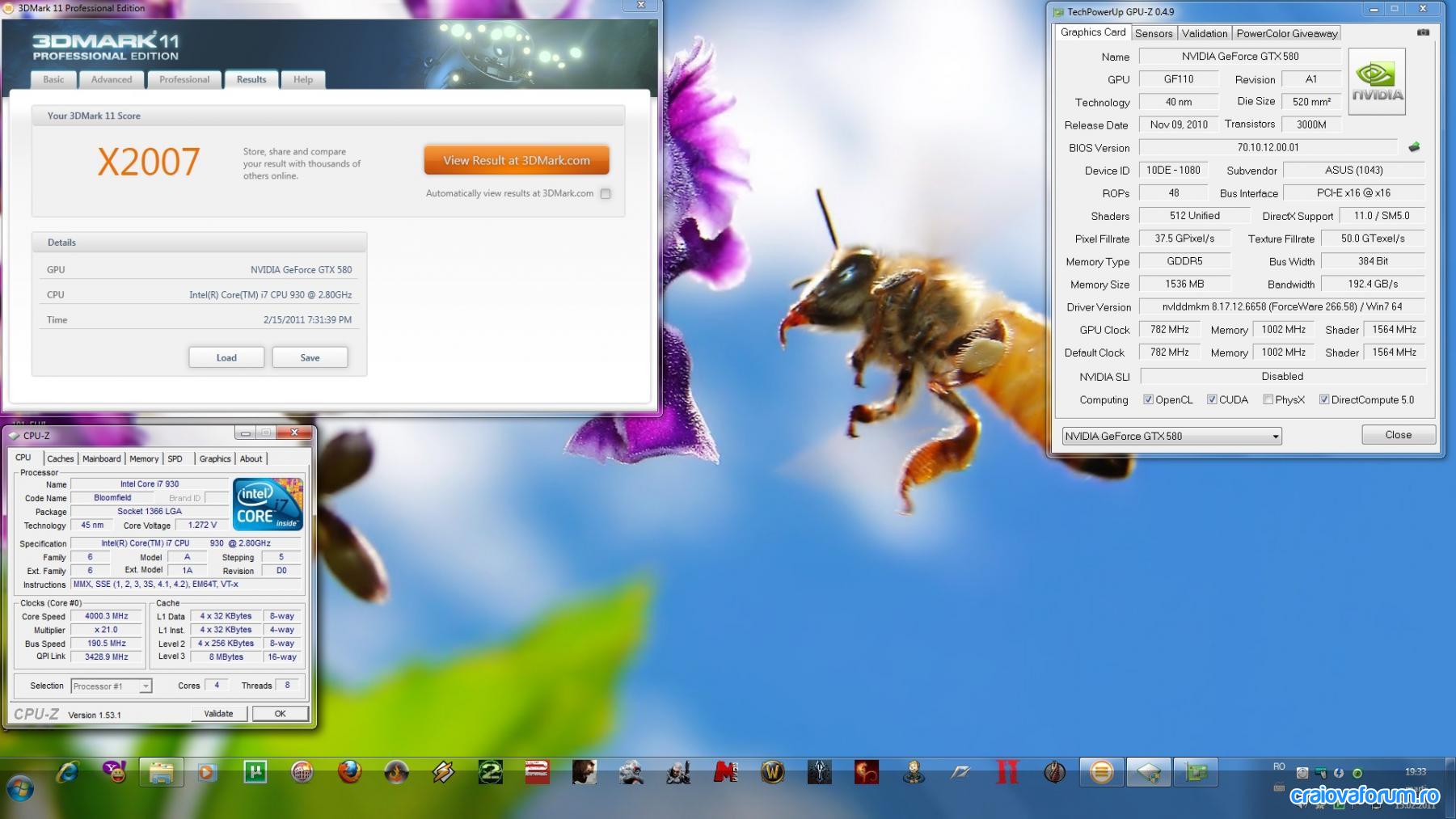Open the GPU-Z graphics card taskbar button
This screenshot has width=1456, height=819.
tap(1196, 773)
